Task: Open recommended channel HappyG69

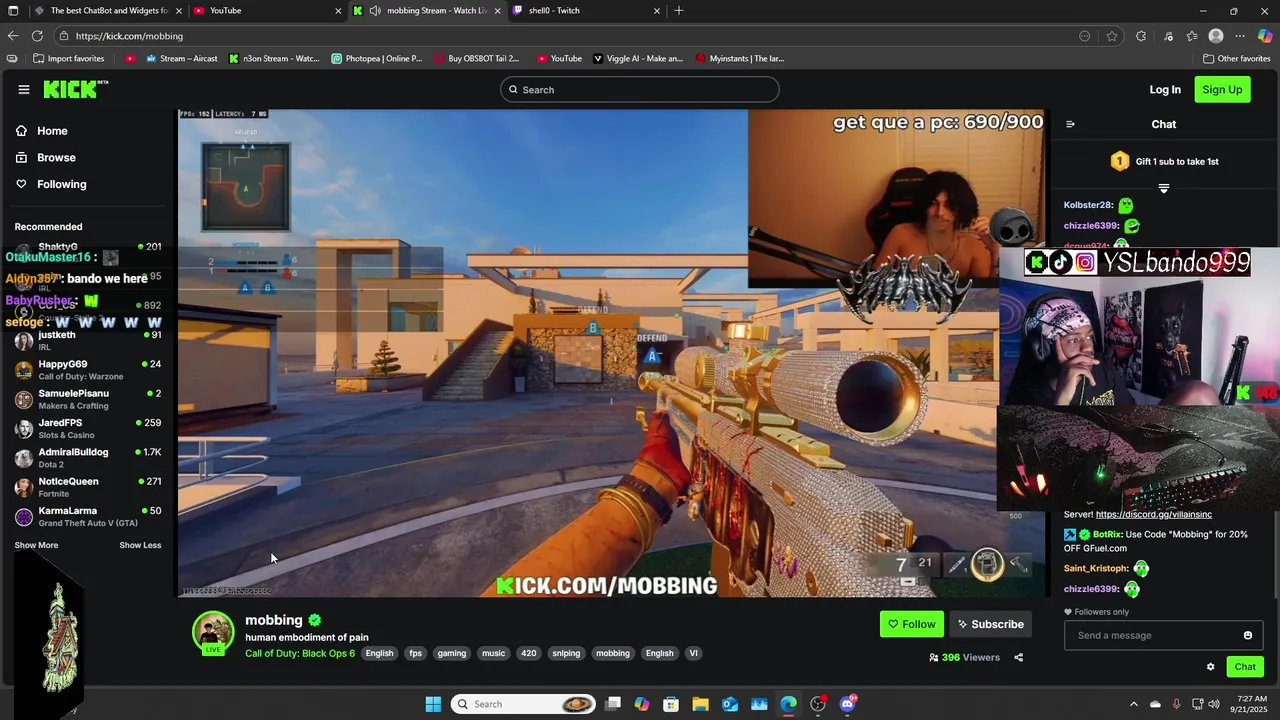Action: tap(88, 370)
